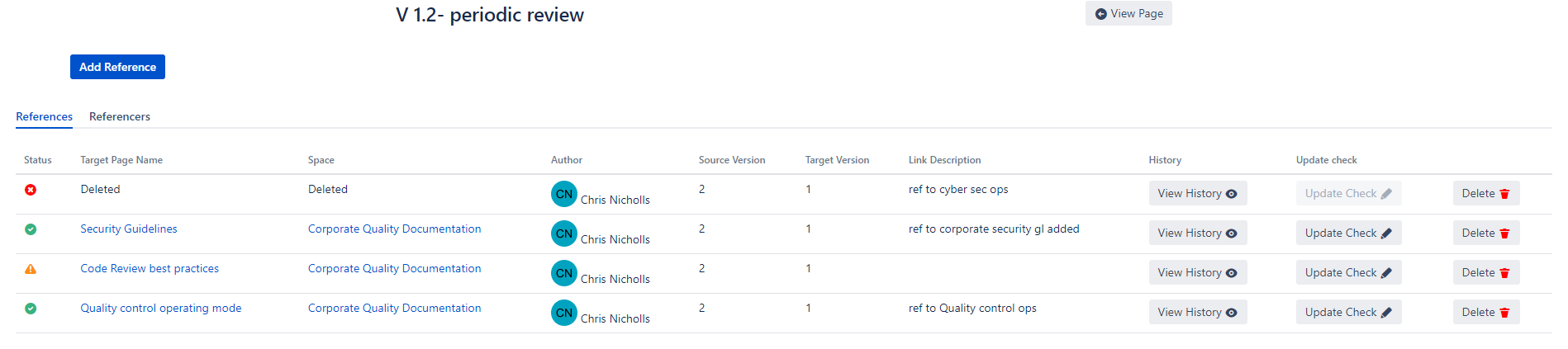Click green status icon for Quality control row

click(31, 309)
